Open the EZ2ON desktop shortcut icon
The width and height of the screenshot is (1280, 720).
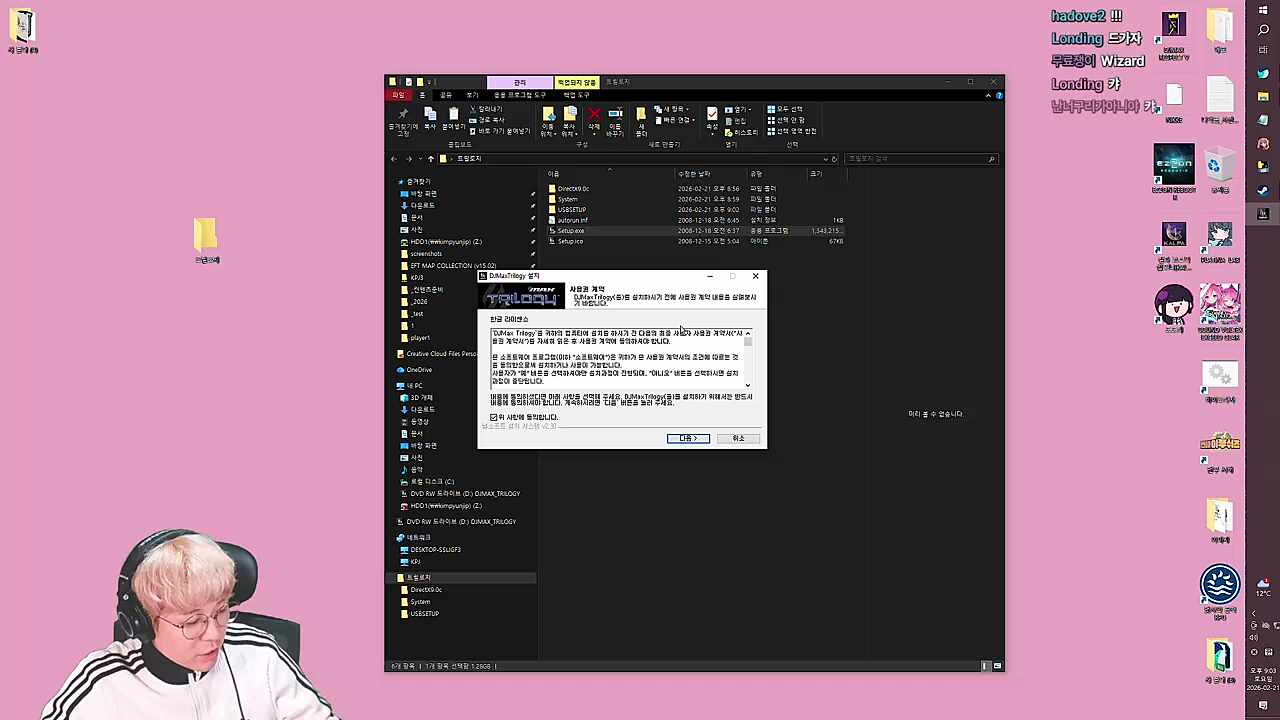1173,166
